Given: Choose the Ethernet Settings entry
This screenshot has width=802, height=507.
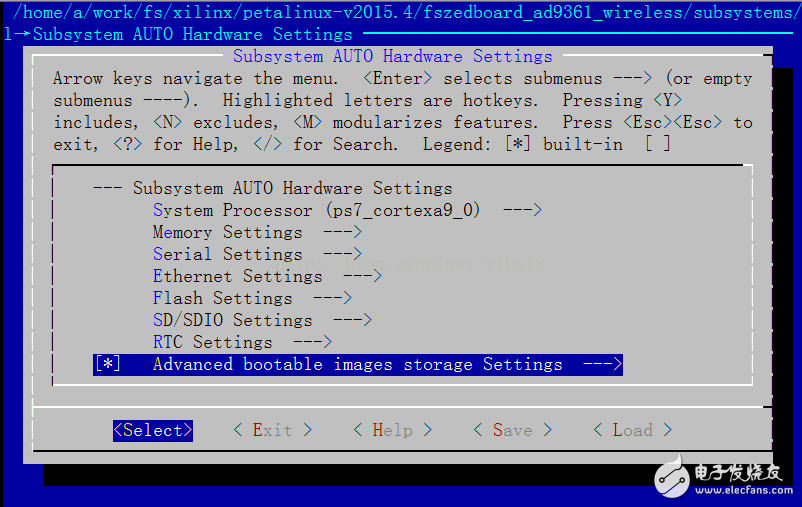Looking at the screenshot, I should tap(237, 276).
